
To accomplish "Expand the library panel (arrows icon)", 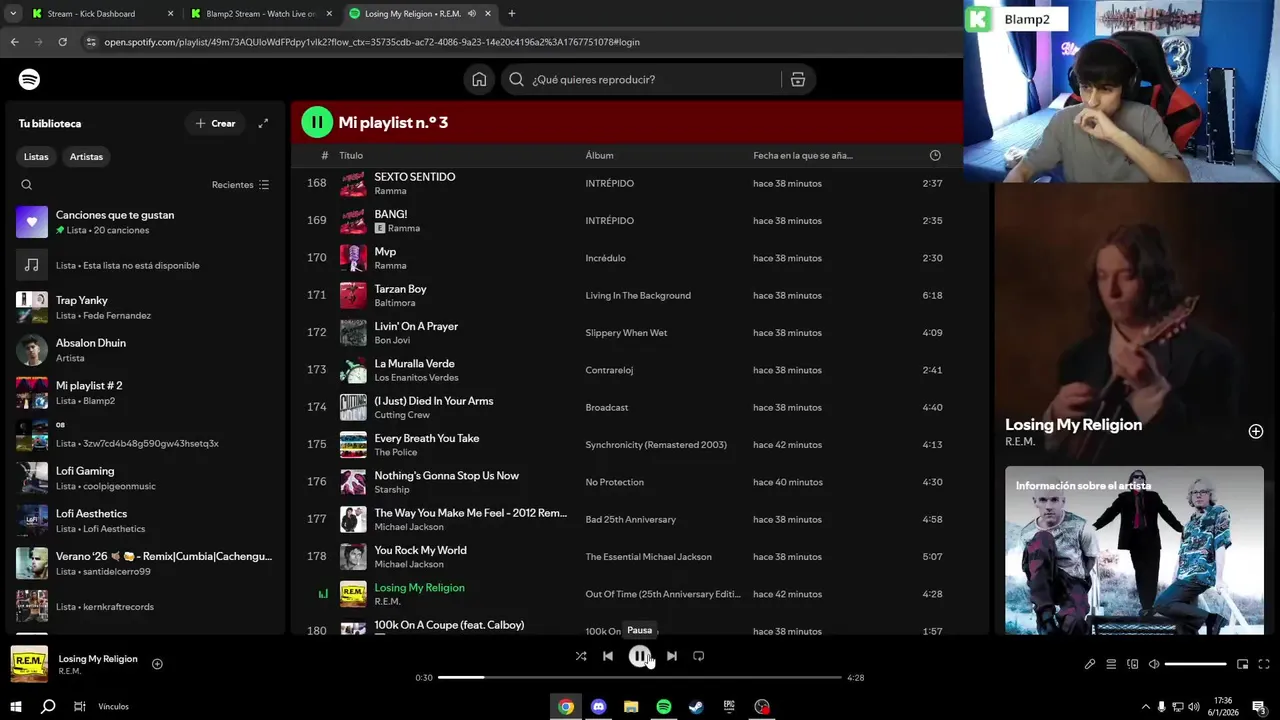I will [263, 123].
